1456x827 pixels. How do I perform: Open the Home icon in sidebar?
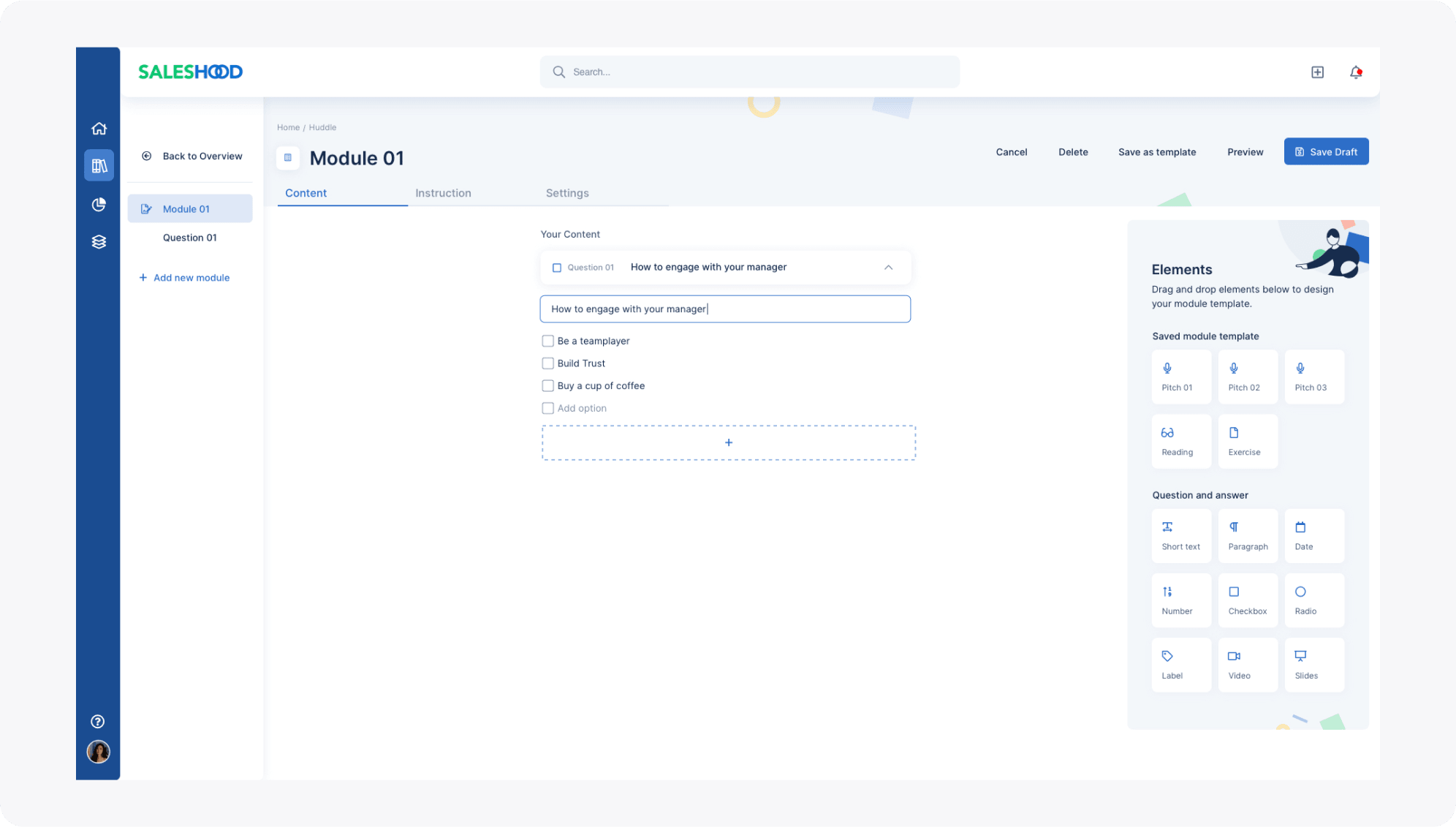[99, 129]
